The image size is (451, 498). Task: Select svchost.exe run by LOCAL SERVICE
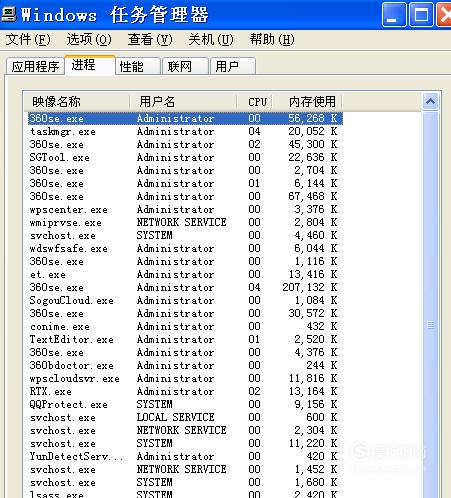click(x=185, y=417)
